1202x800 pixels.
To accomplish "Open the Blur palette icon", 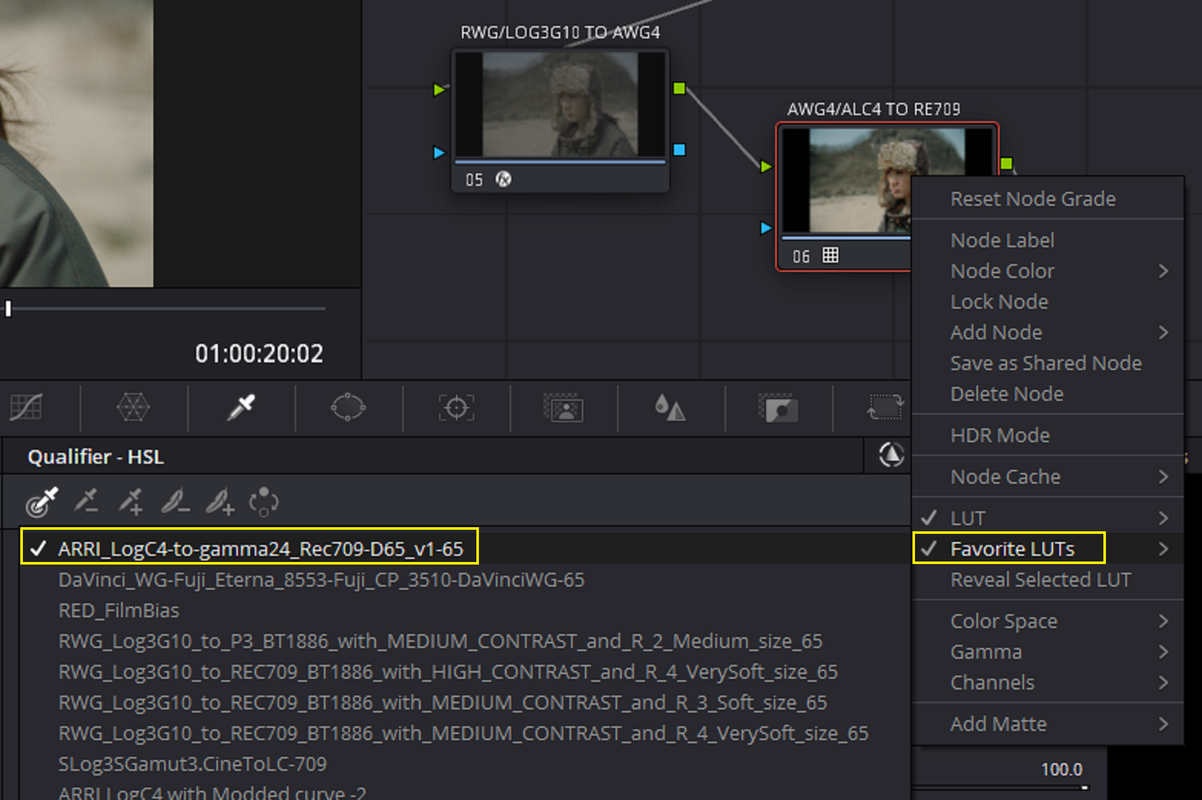I will tap(670, 407).
